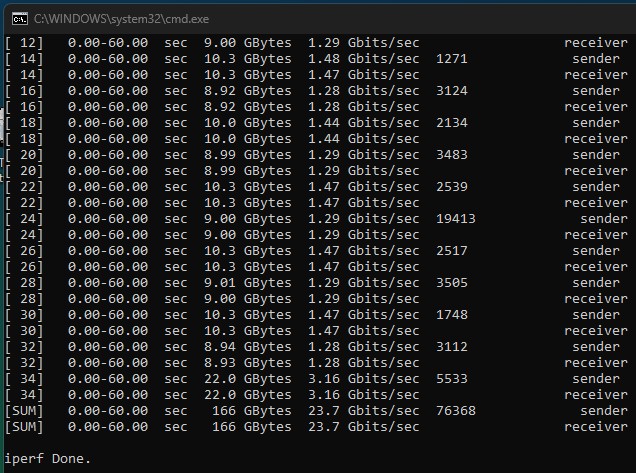Select the number 2539 in stream 22 row
The image size is (636, 473).
click(452, 187)
